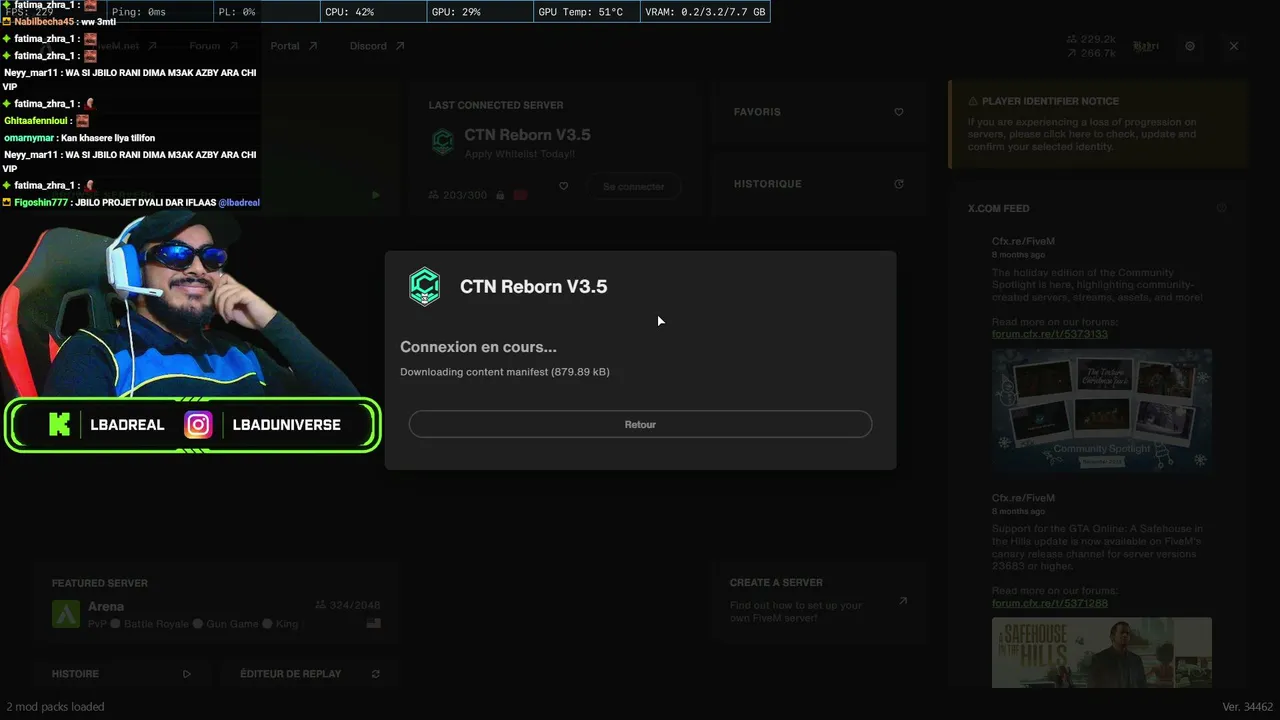
Task: Click the replay icon in ÉDITEUR DE REPLAY
Action: click(376, 674)
